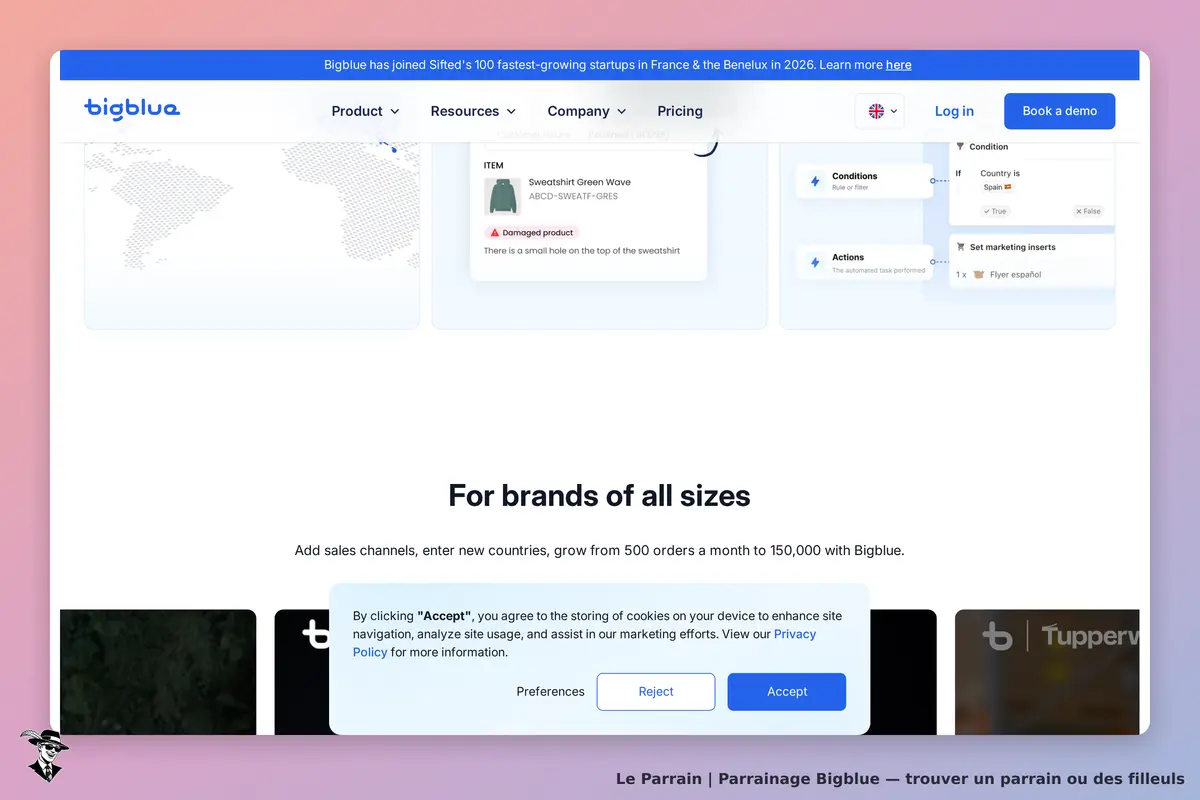The width and height of the screenshot is (1200, 800).
Task: Click the False branch chip
Action: (x=1088, y=211)
